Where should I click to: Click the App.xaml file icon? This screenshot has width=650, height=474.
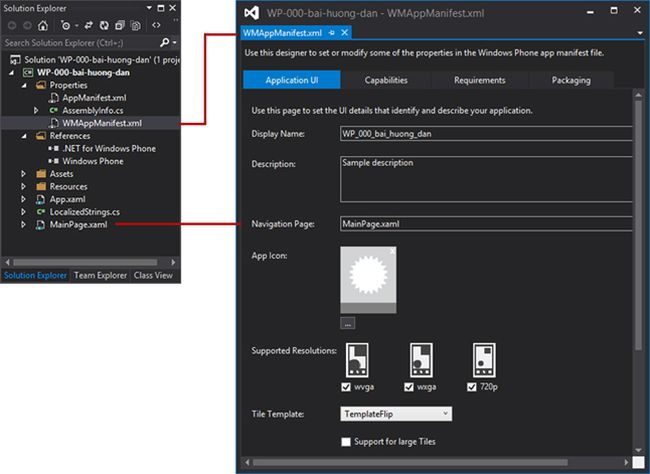tap(40, 199)
